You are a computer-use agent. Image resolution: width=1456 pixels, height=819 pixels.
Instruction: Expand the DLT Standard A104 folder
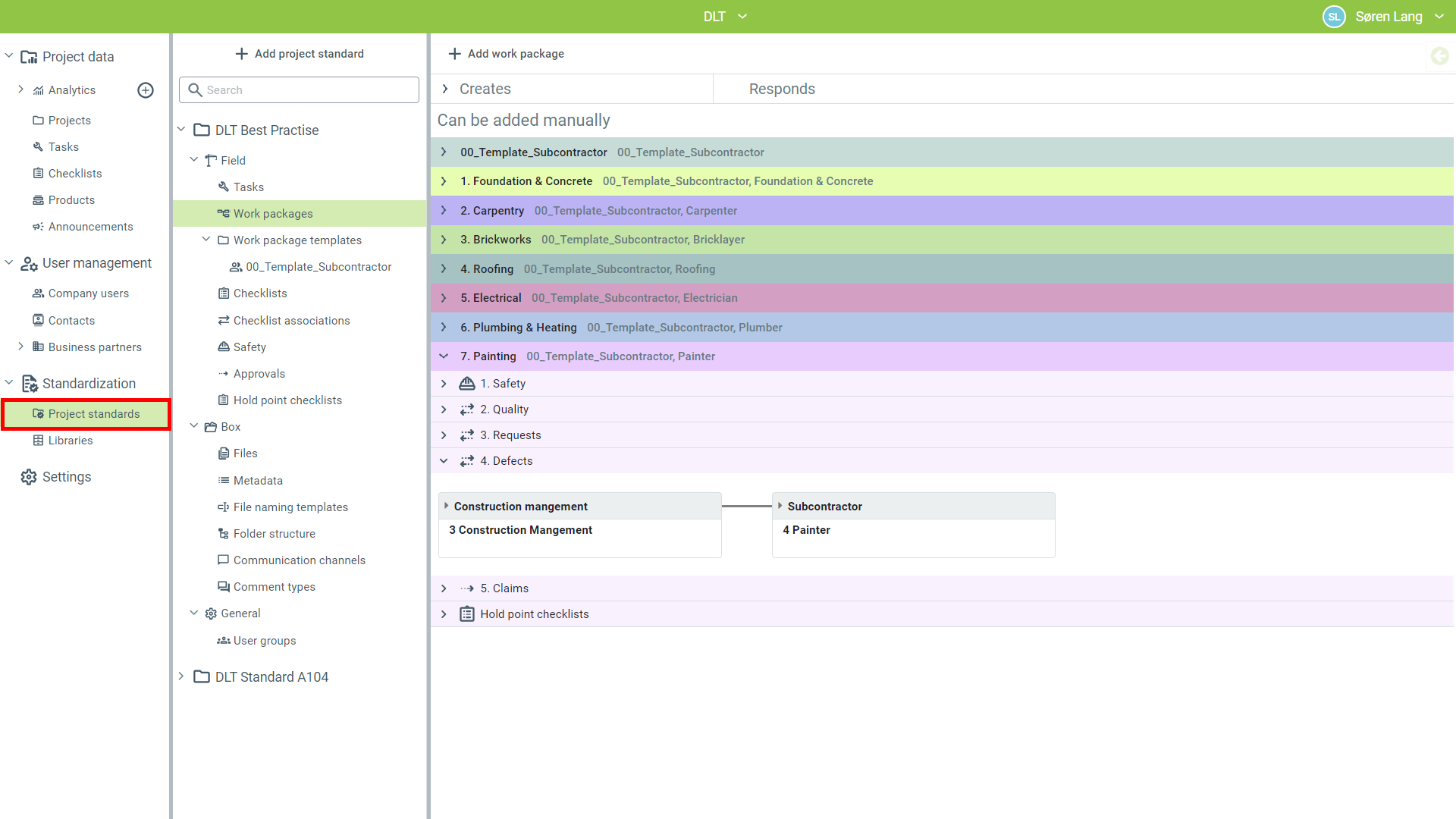pyautogui.click(x=181, y=676)
